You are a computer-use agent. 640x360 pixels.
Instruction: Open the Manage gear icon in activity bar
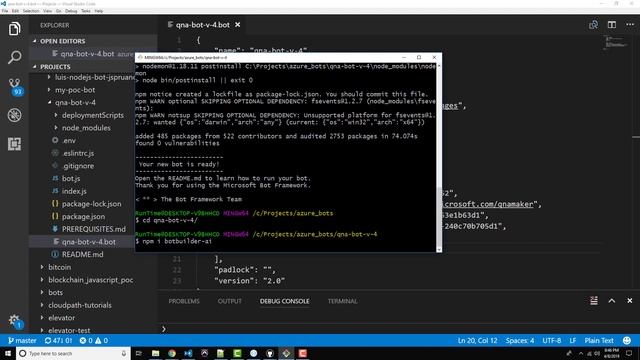coord(15,321)
